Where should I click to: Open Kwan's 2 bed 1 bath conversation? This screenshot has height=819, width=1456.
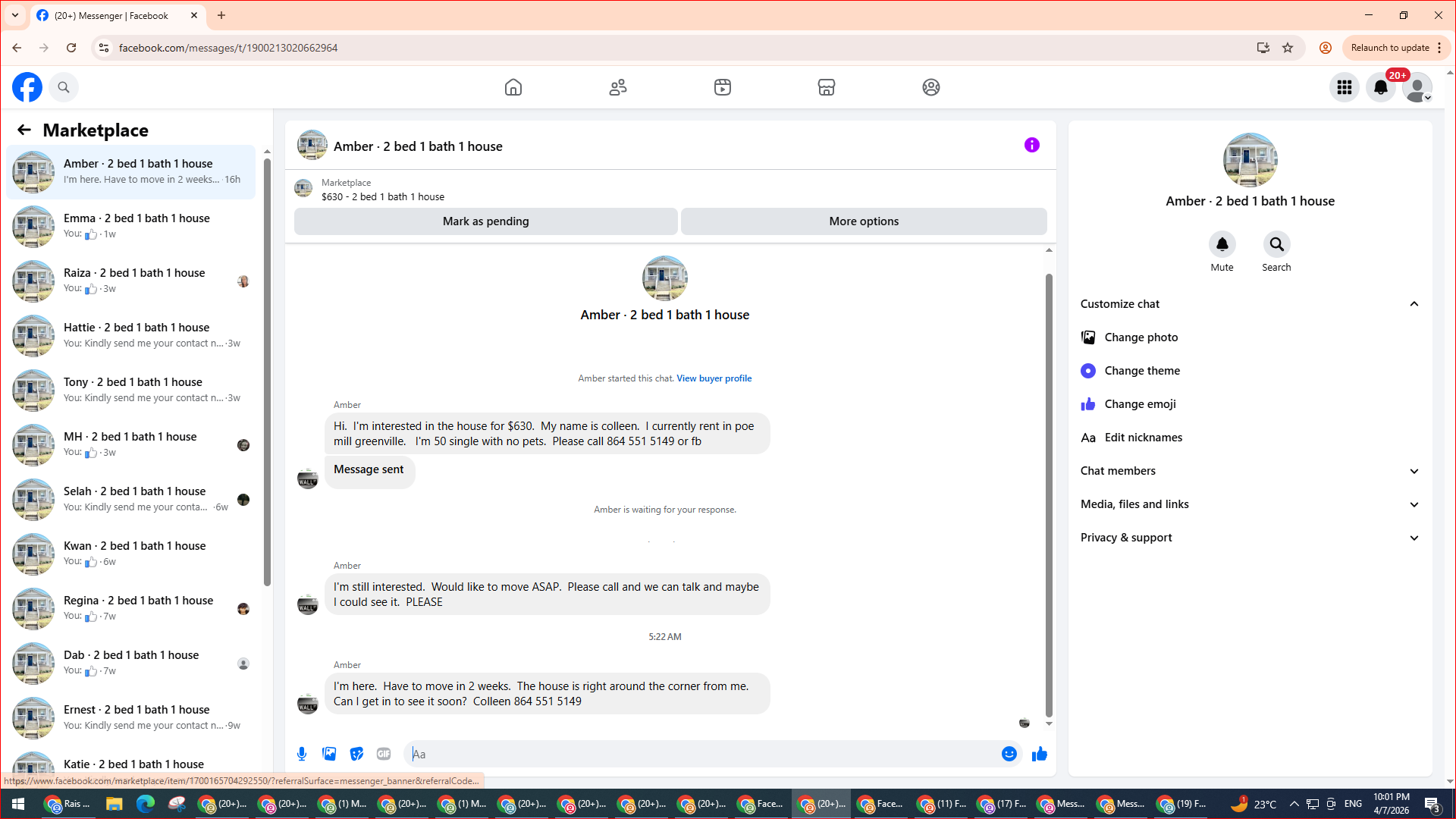131,554
